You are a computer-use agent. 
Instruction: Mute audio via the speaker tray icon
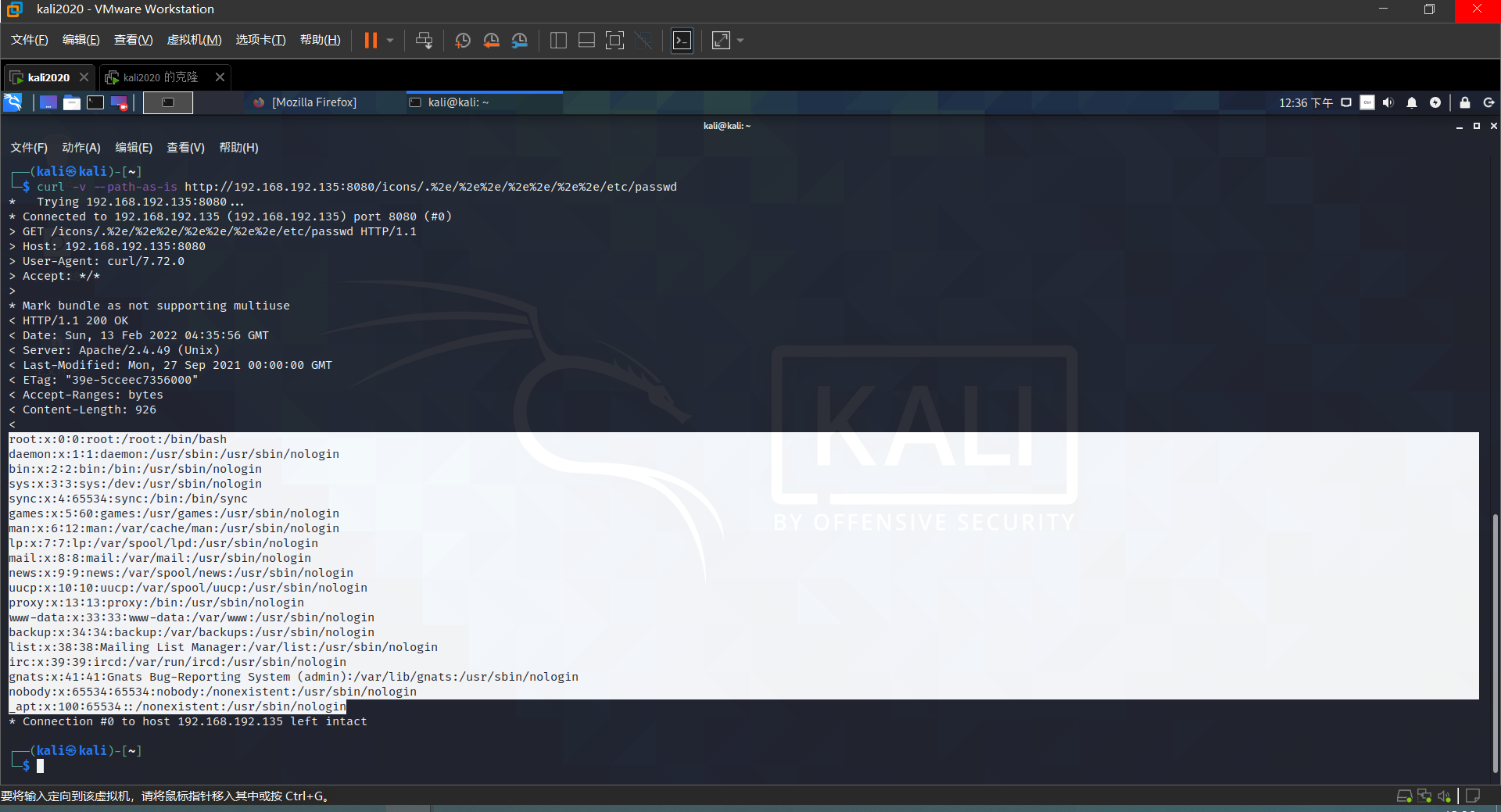click(1388, 102)
